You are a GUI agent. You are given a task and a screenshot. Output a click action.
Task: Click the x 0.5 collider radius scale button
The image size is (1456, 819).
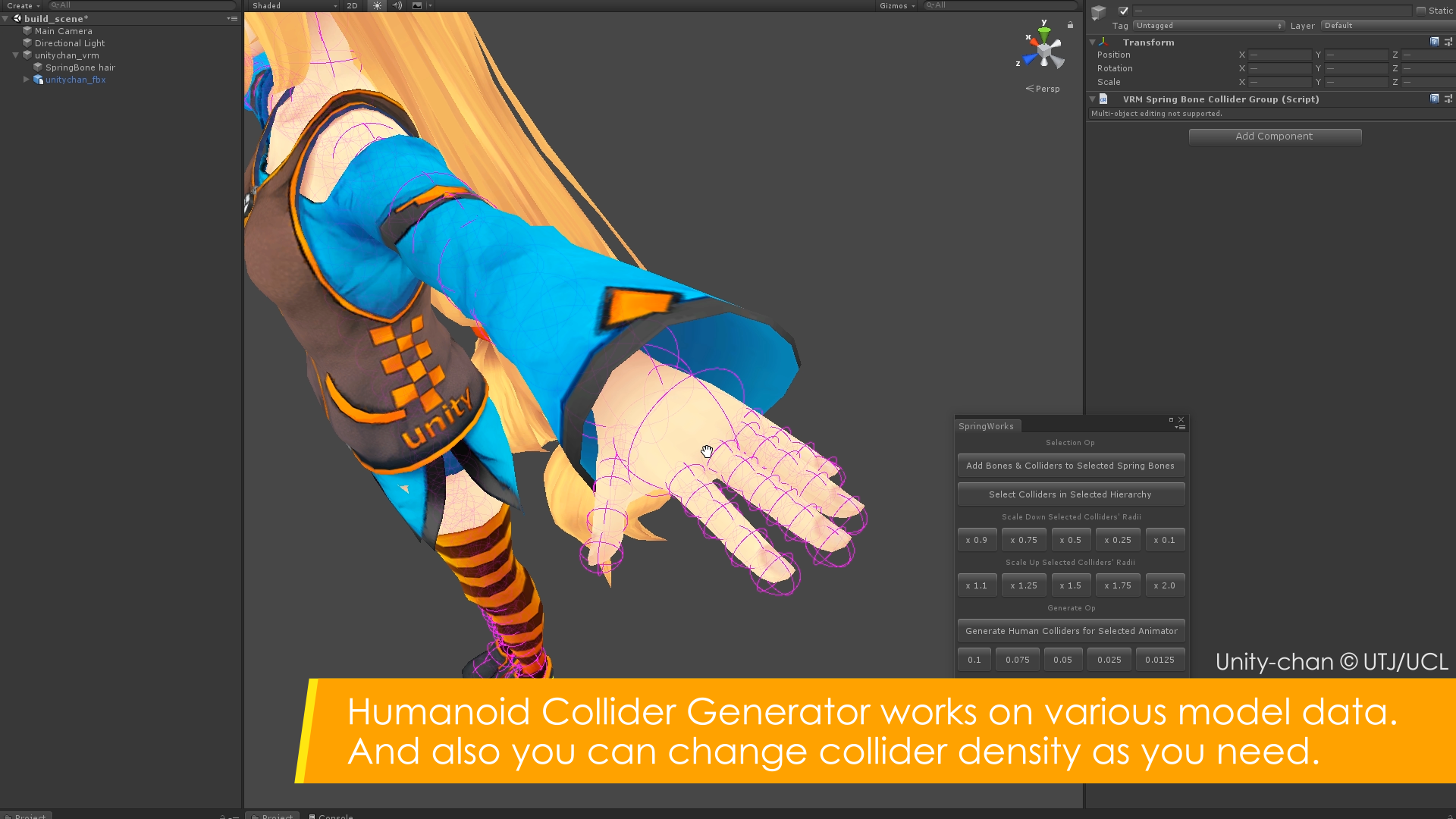(x=1071, y=539)
